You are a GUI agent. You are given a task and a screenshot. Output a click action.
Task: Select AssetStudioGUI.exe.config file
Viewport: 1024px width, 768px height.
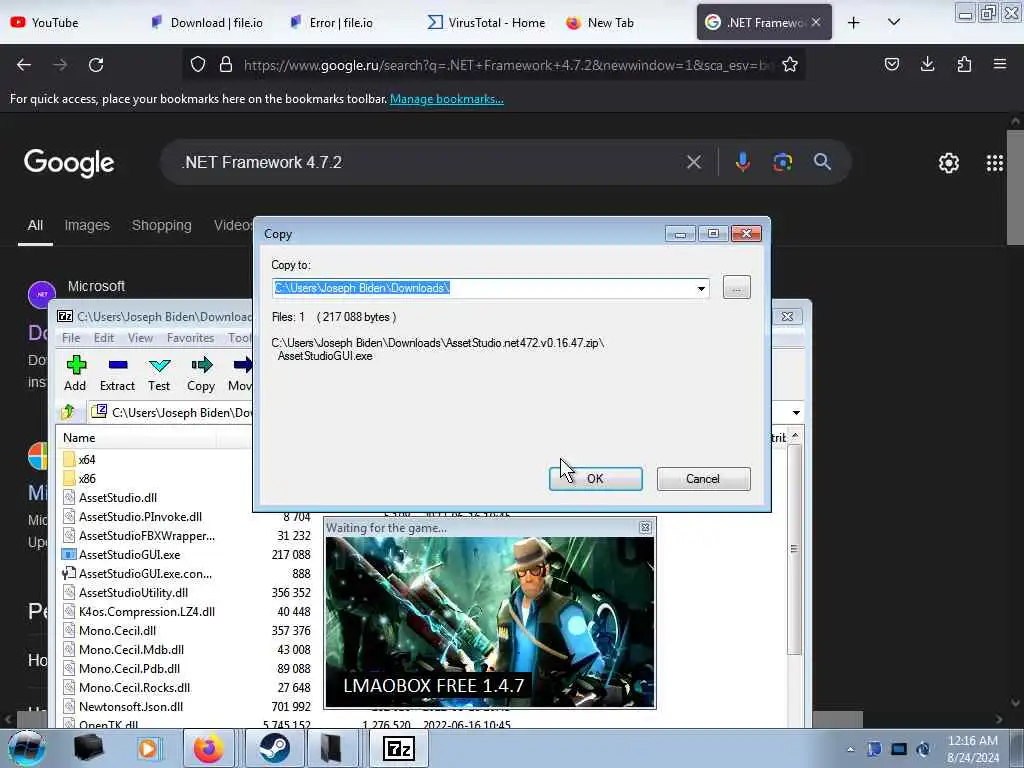tap(137, 573)
